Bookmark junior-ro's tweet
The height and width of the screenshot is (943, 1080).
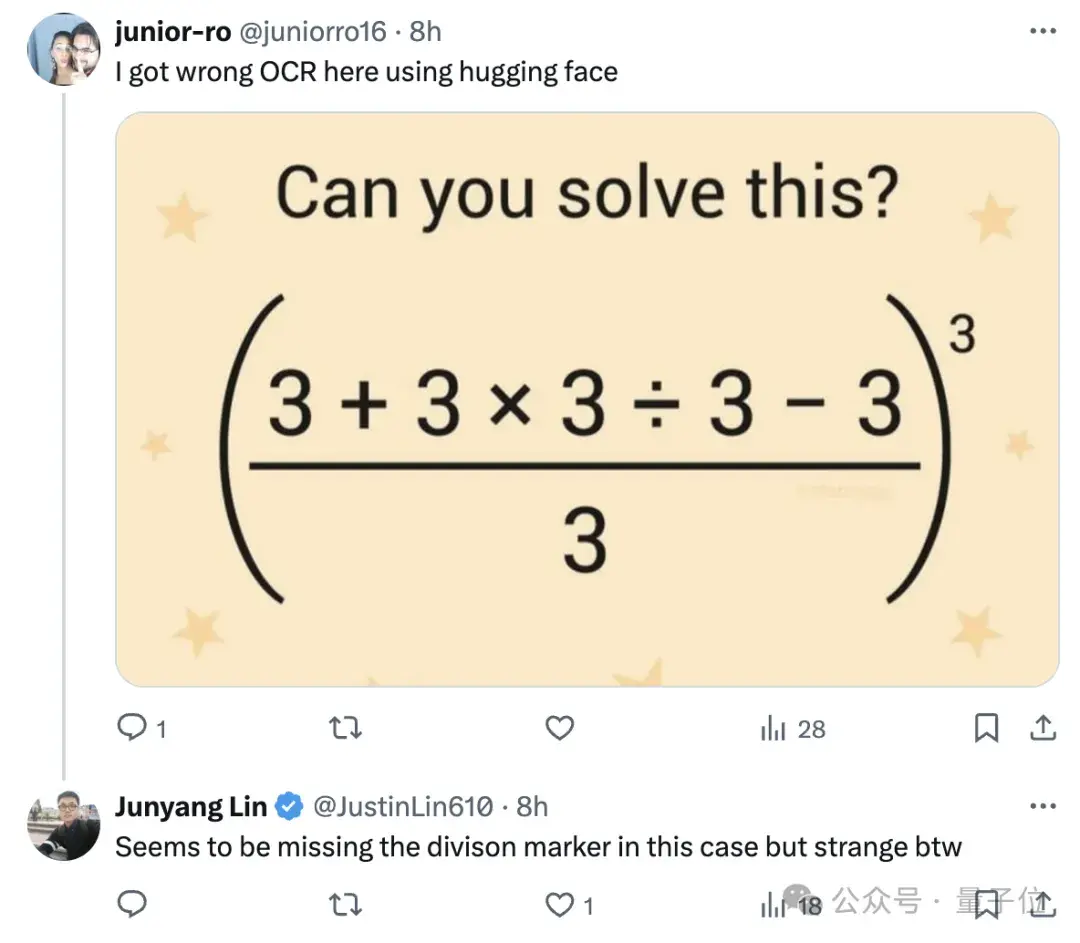(986, 728)
